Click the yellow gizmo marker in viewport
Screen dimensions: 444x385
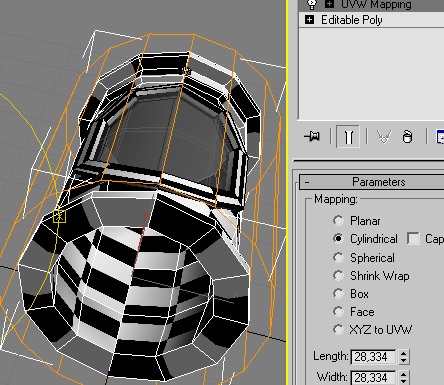coord(60,216)
